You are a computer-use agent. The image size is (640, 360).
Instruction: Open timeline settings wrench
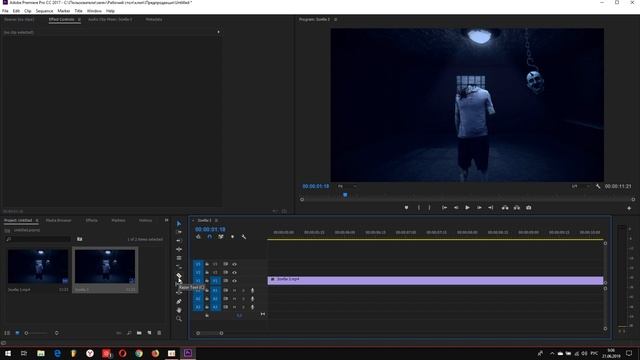(x=244, y=237)
